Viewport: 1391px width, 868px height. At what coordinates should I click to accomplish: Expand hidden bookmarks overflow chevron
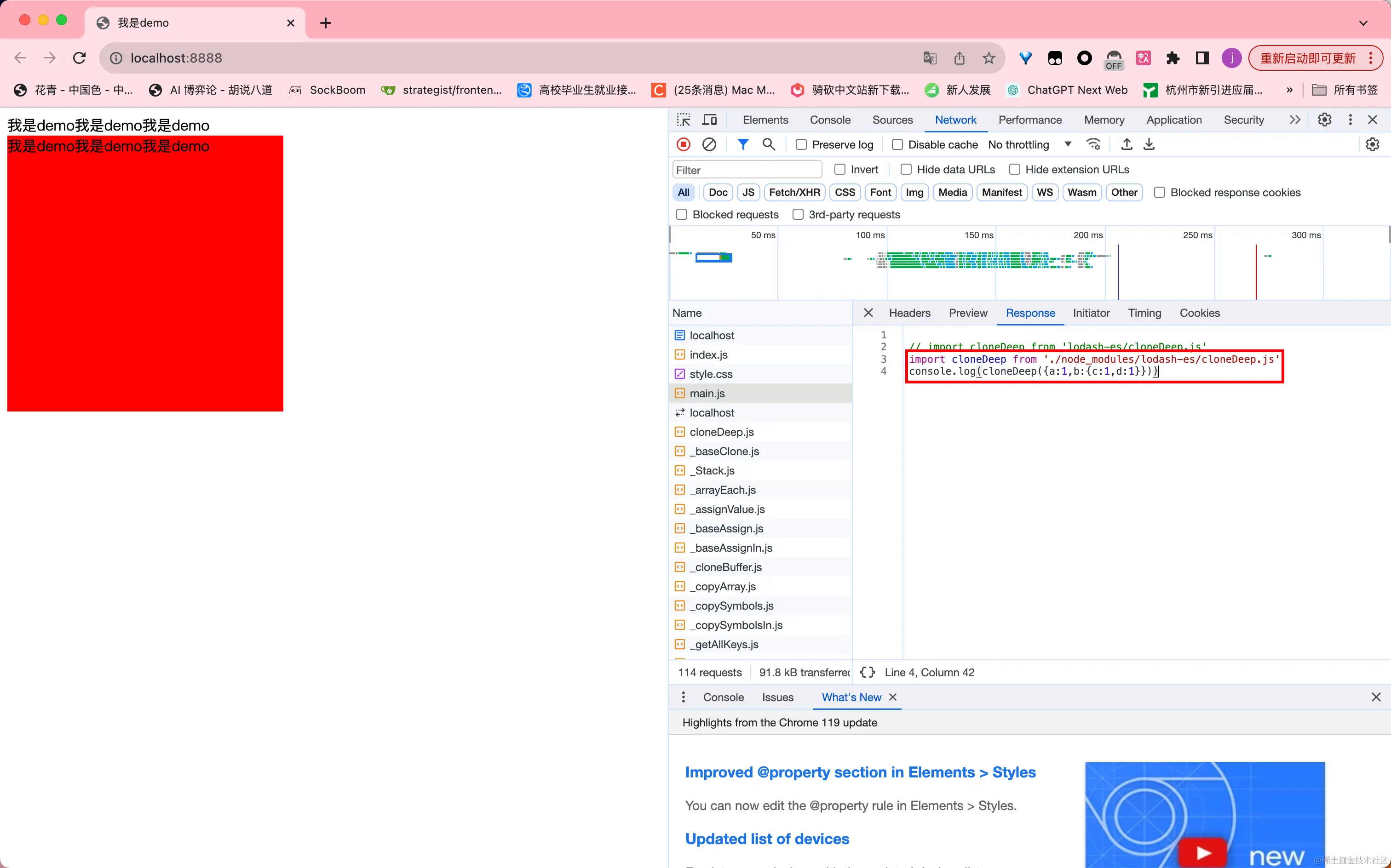click(x=1289, y=90)
